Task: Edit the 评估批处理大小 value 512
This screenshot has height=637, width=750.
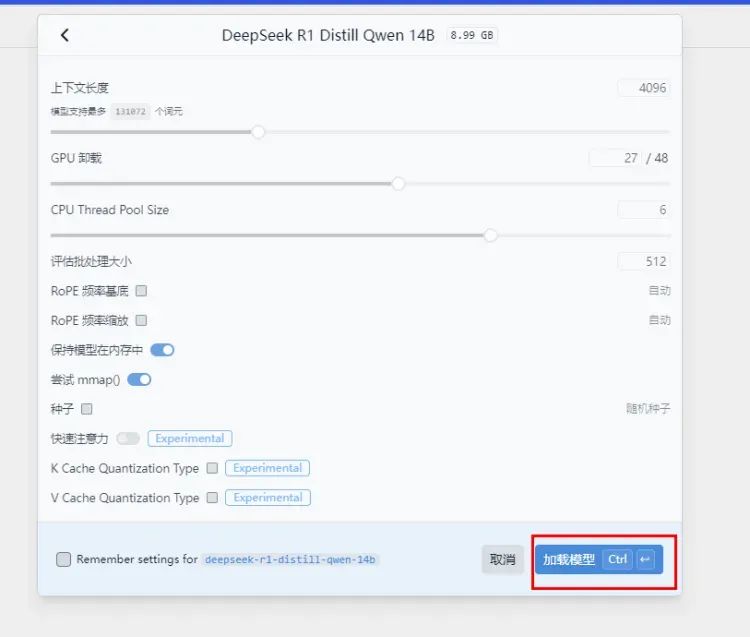Action: 644,262
